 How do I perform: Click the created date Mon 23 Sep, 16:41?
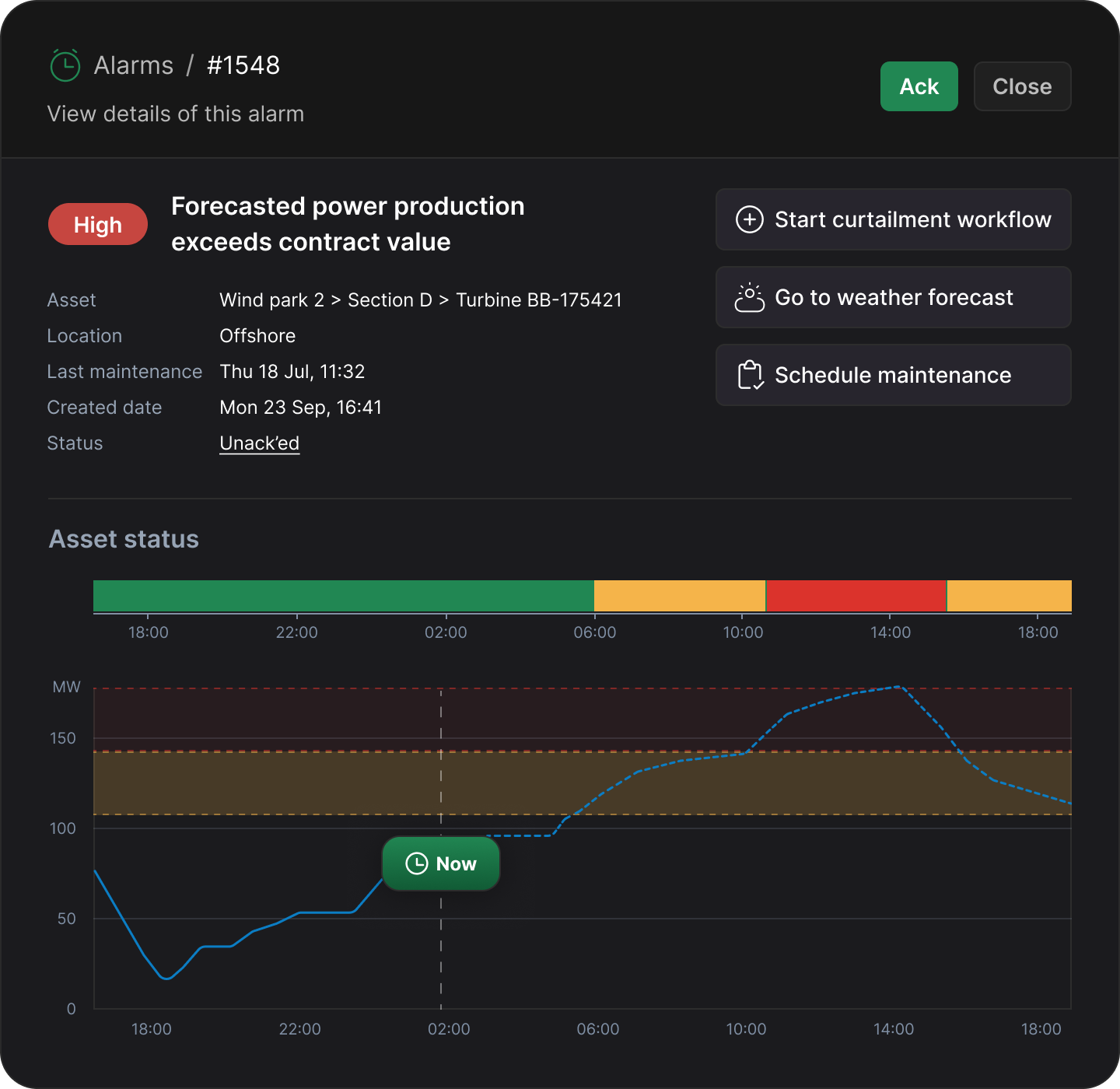301,408
